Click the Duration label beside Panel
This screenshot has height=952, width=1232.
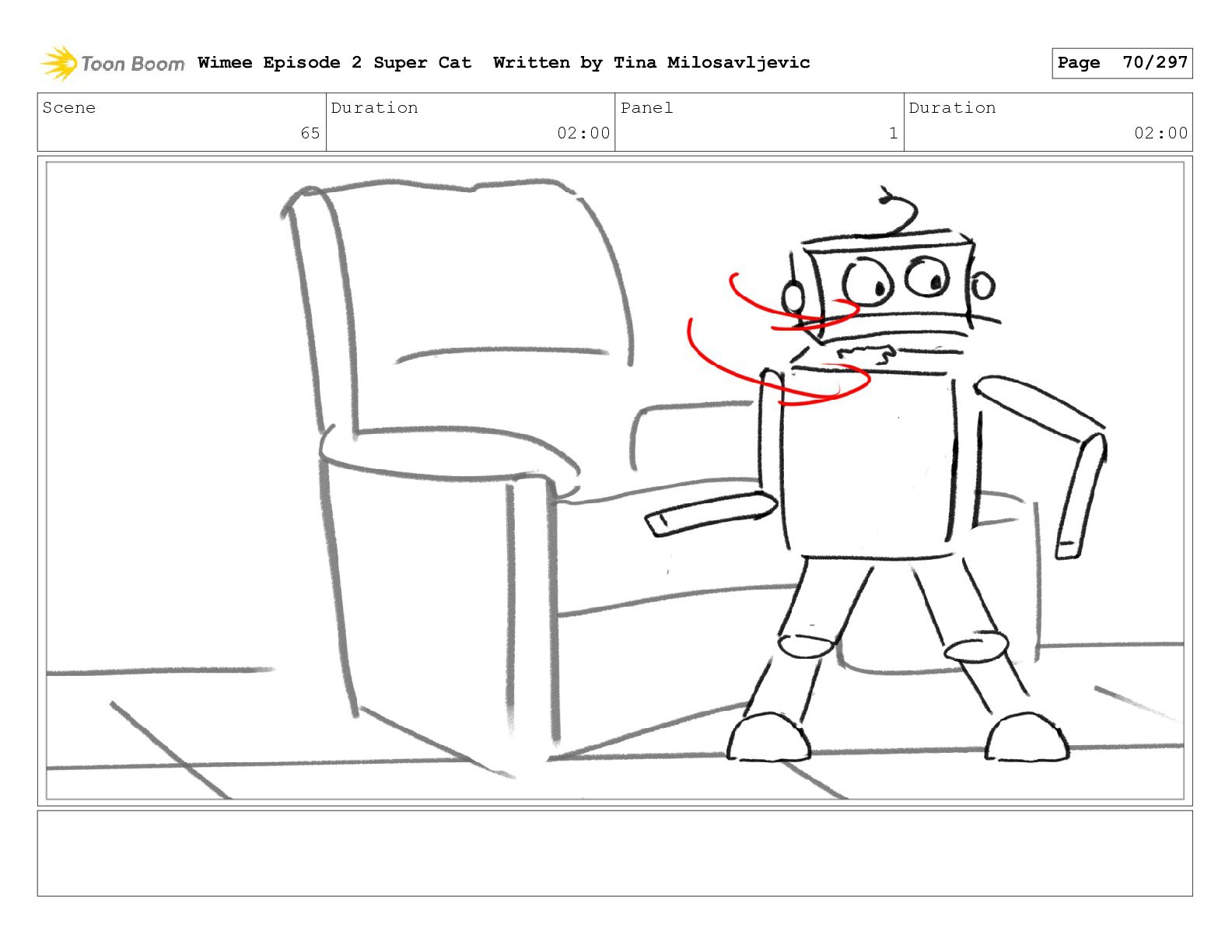(x=952, y=107)
